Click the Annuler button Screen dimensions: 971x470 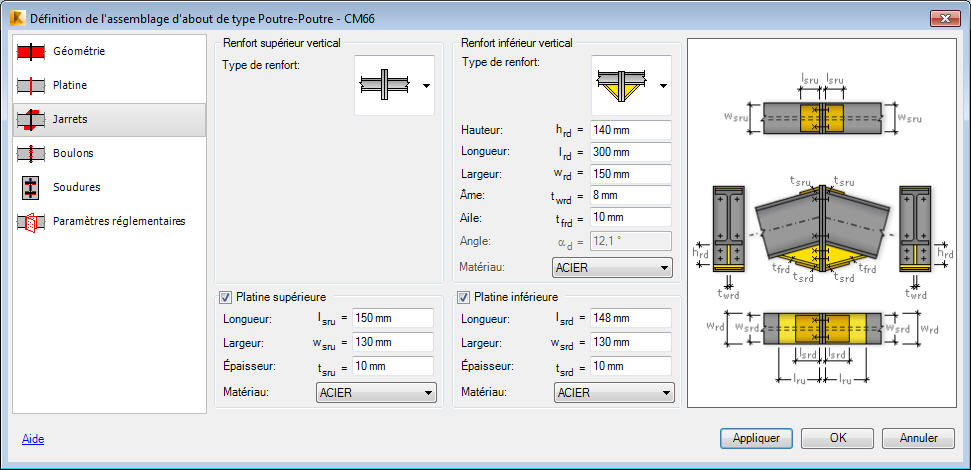click(x=918, y=438)
